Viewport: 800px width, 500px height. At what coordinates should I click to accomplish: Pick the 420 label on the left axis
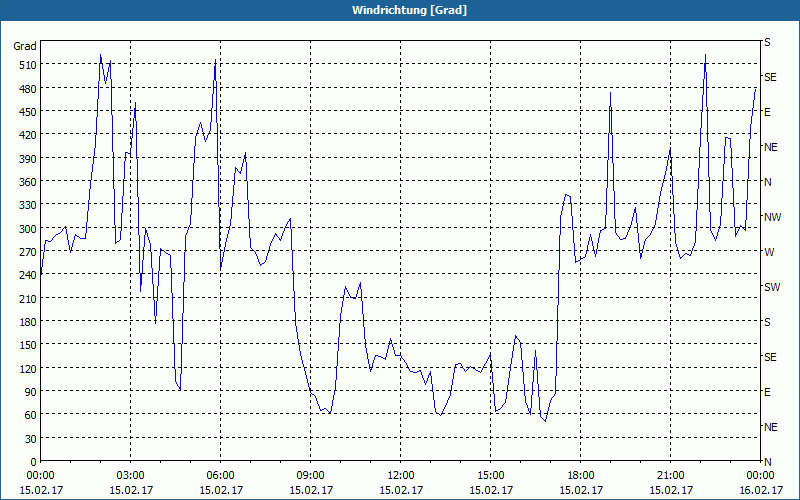point(28,135)
